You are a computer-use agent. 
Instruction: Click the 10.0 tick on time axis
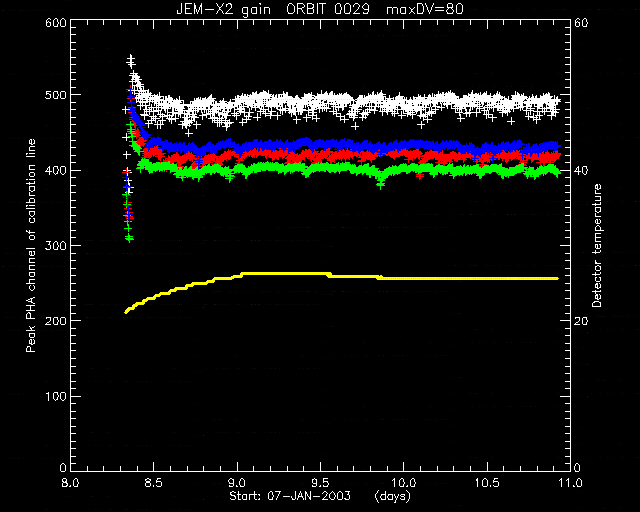coord(403,483)
